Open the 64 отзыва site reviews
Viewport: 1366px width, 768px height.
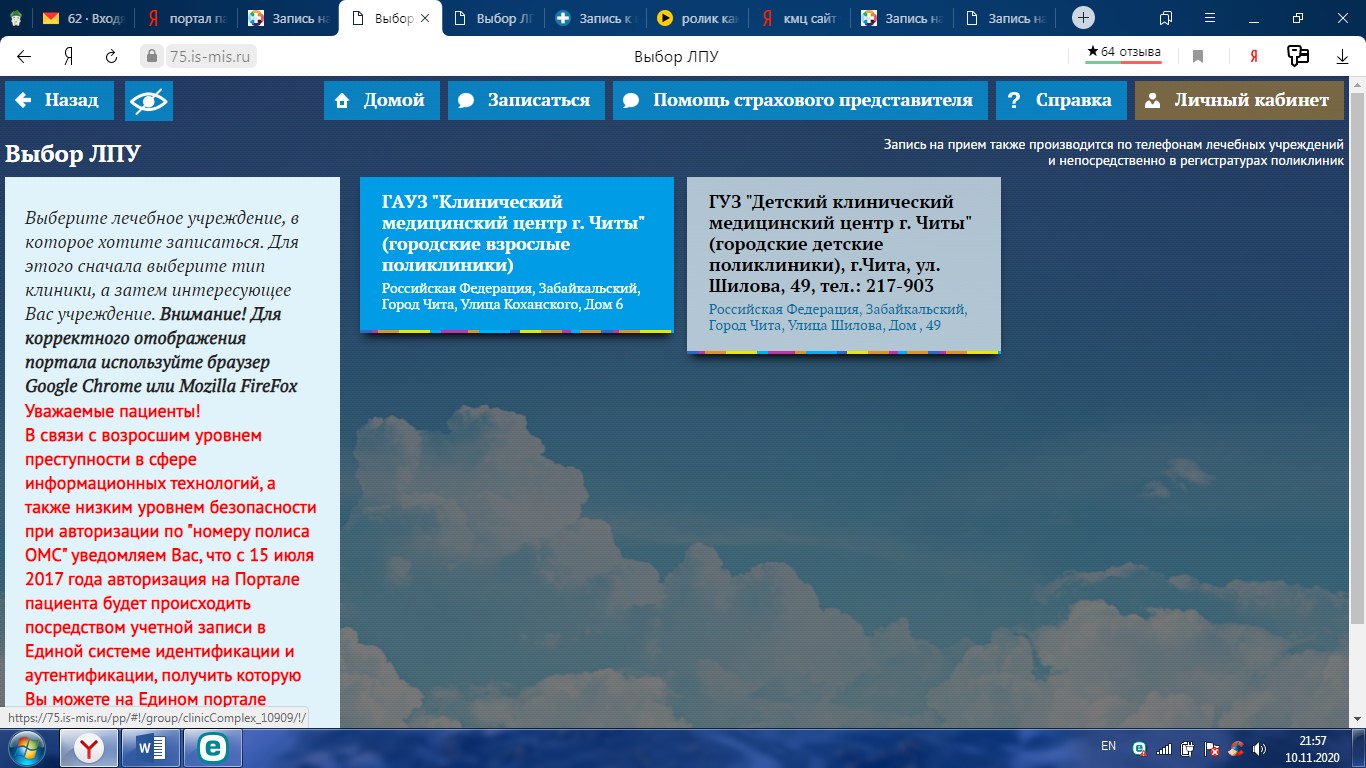pos(1123,53)
